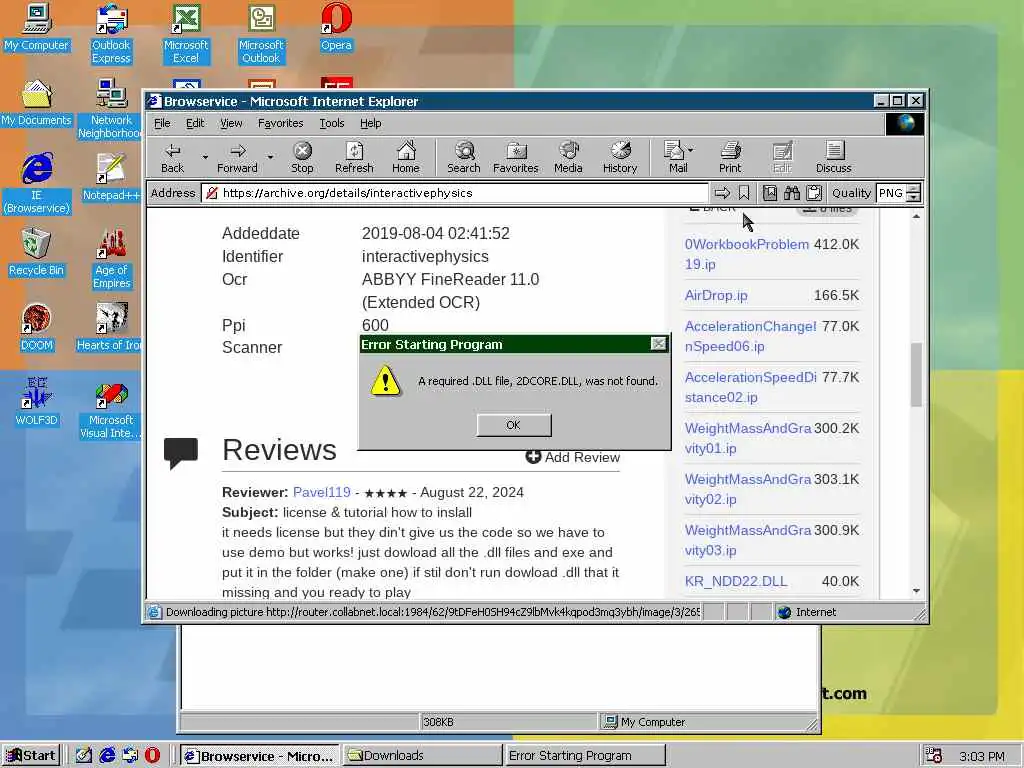
Task: Print the current page
Action: (730, 157)
